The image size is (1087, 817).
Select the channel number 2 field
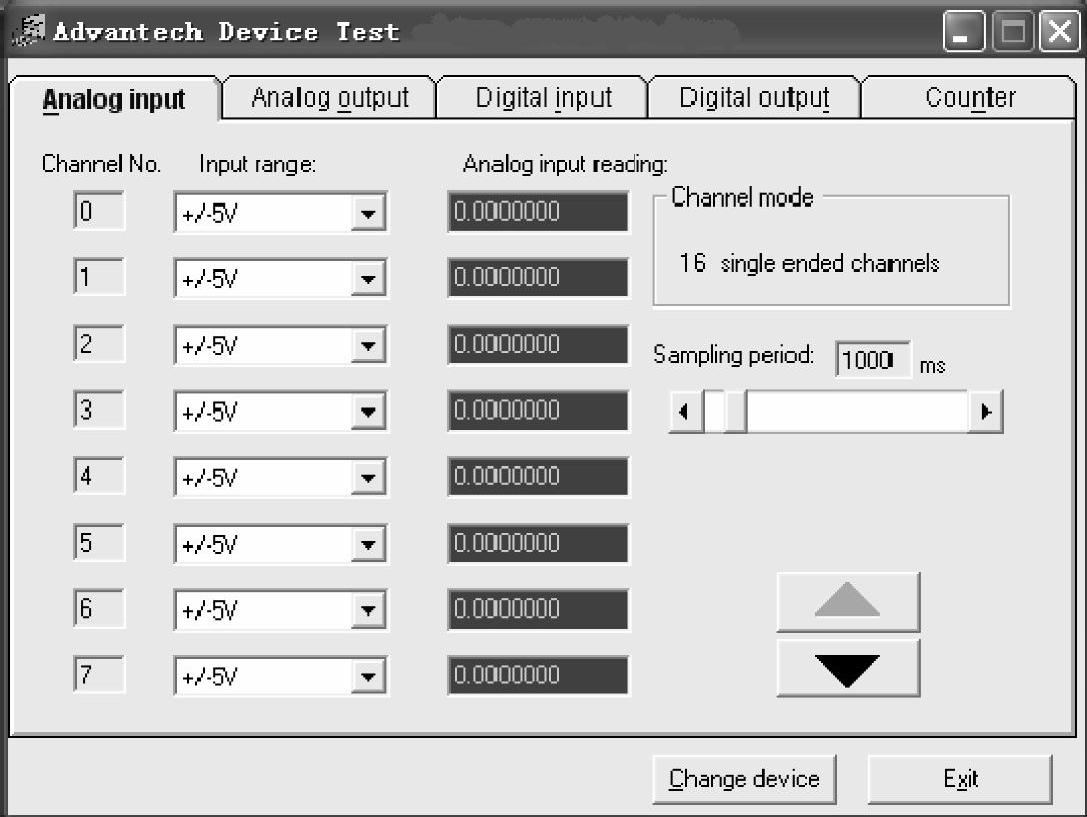coord(99,344)
